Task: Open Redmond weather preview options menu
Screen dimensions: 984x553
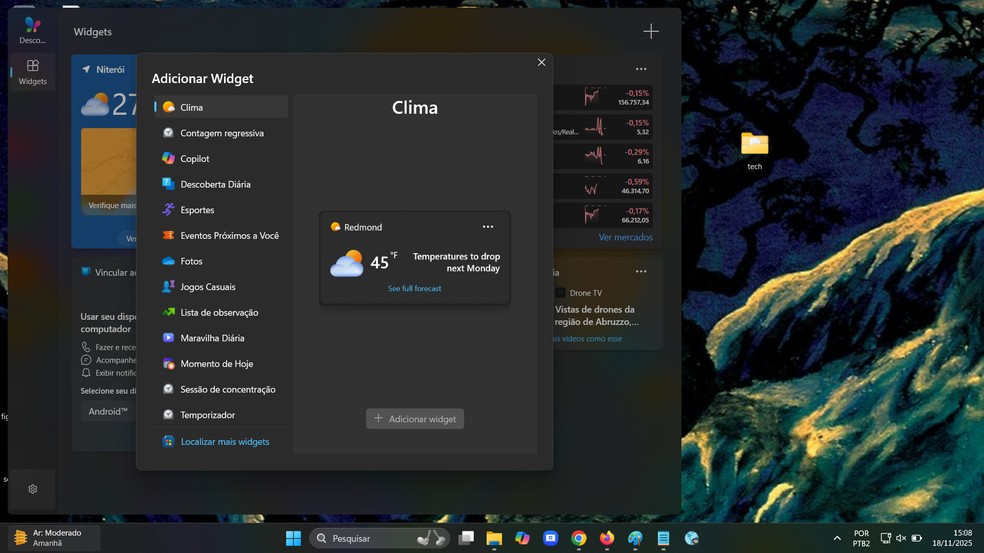Action: (488, 227)
